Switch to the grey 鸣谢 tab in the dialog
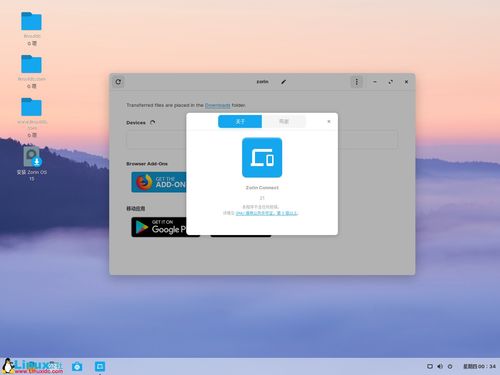Image resolution: width=500 pixels, height=375 pixels. pos(284,121)
